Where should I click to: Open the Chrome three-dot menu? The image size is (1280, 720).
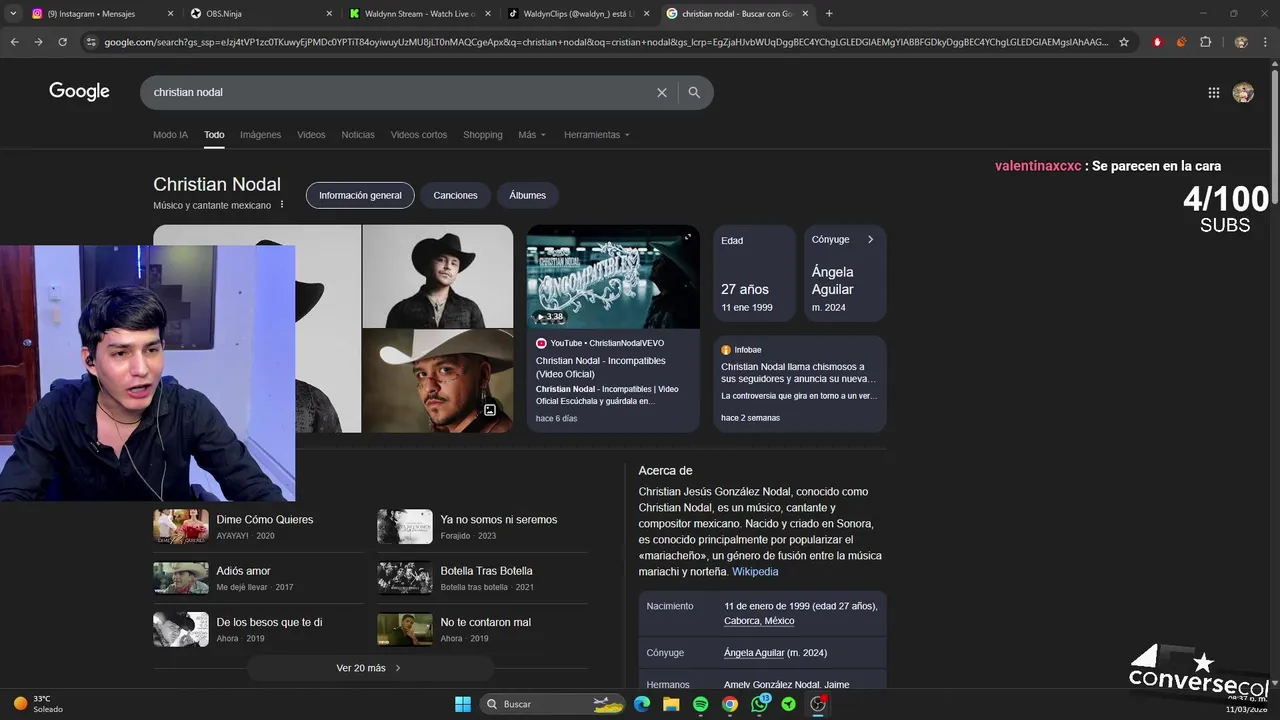pos(1266,42)
